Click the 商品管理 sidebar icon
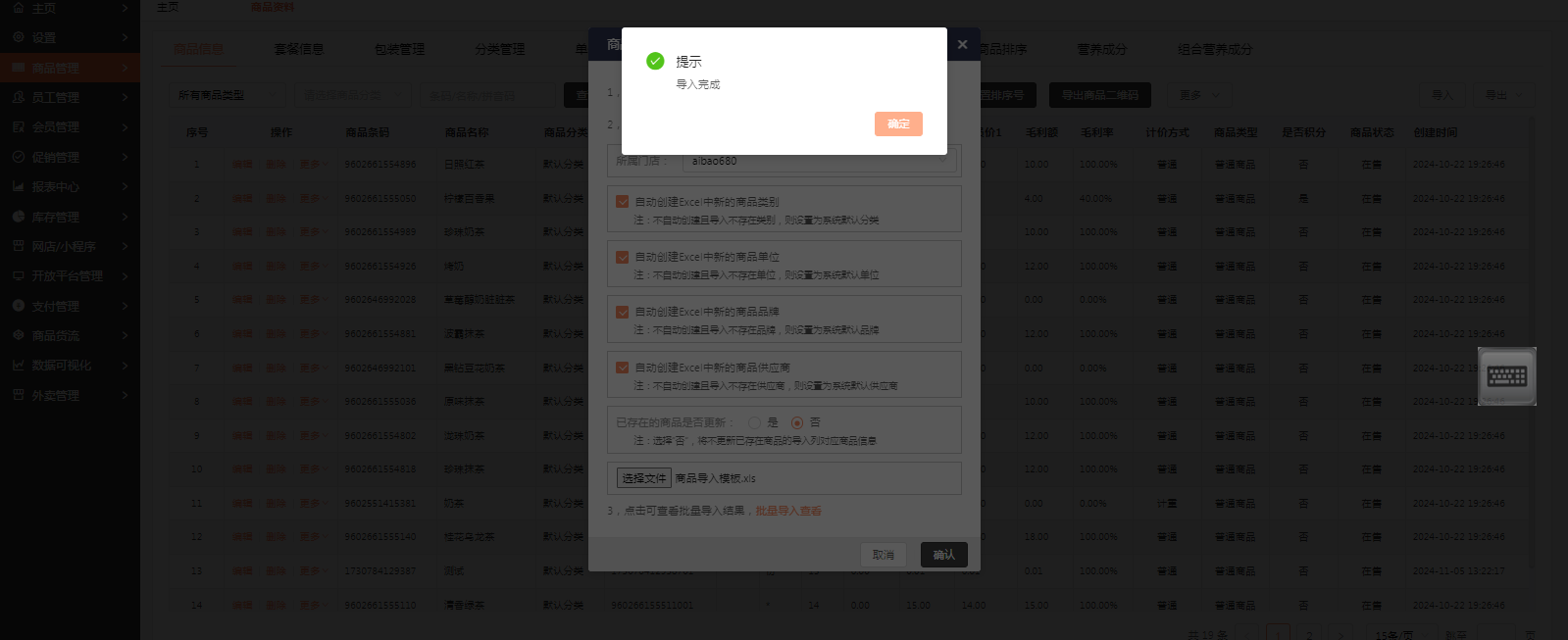Image resolution: width=1568 pixels, height=640 pixels. pos(19,68)
